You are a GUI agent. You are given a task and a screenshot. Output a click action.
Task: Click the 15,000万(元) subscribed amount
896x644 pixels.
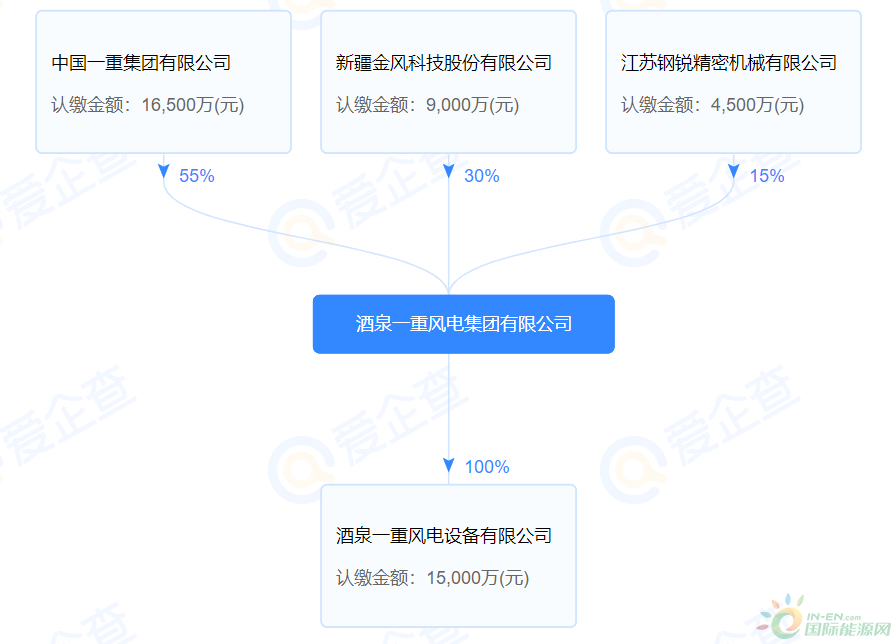point(478,578)
